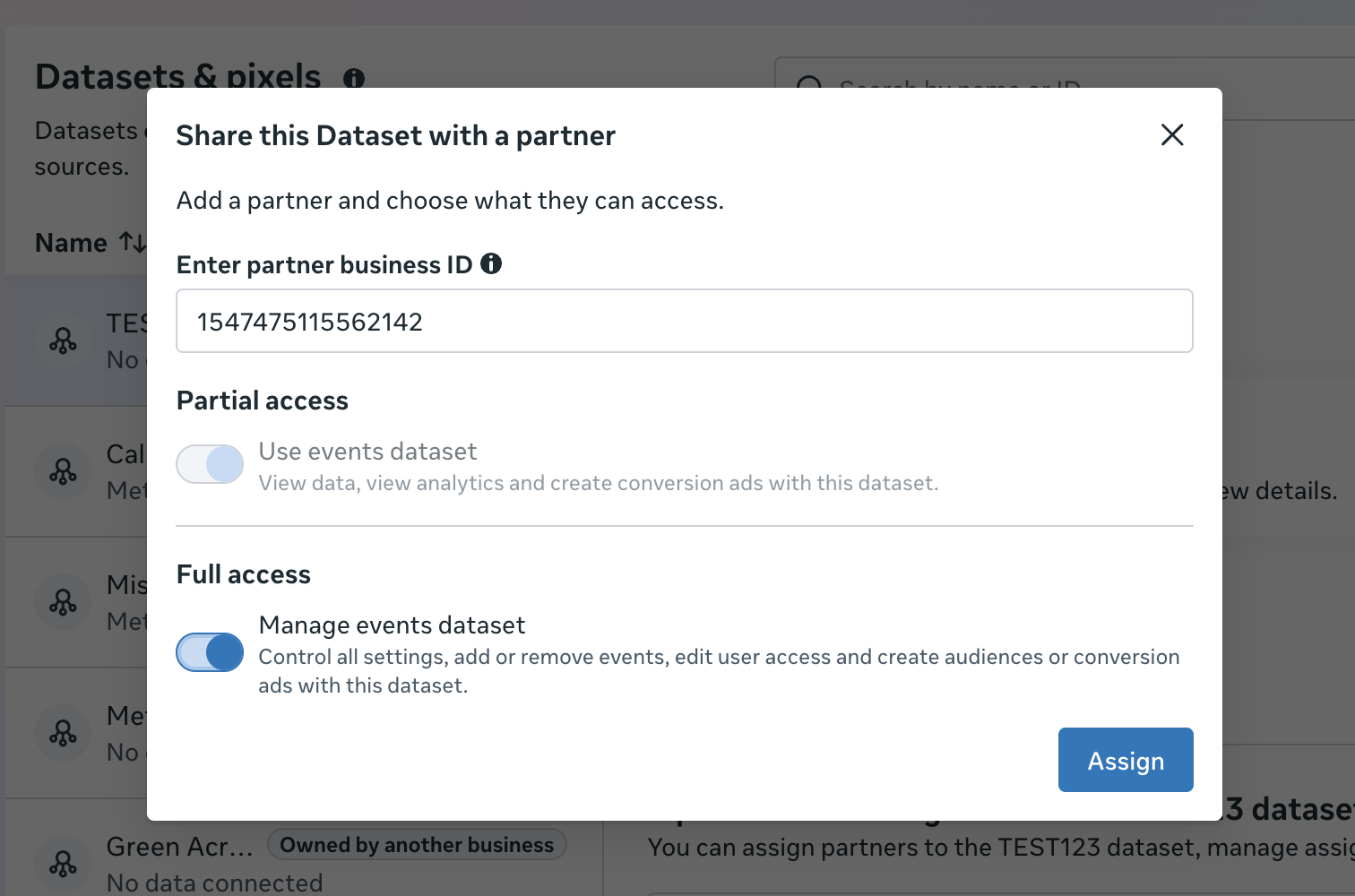Viewport: 1355px width, 896px height.
Task: Click the Green Acr dataset icon
Action: (x=63, y=864)
